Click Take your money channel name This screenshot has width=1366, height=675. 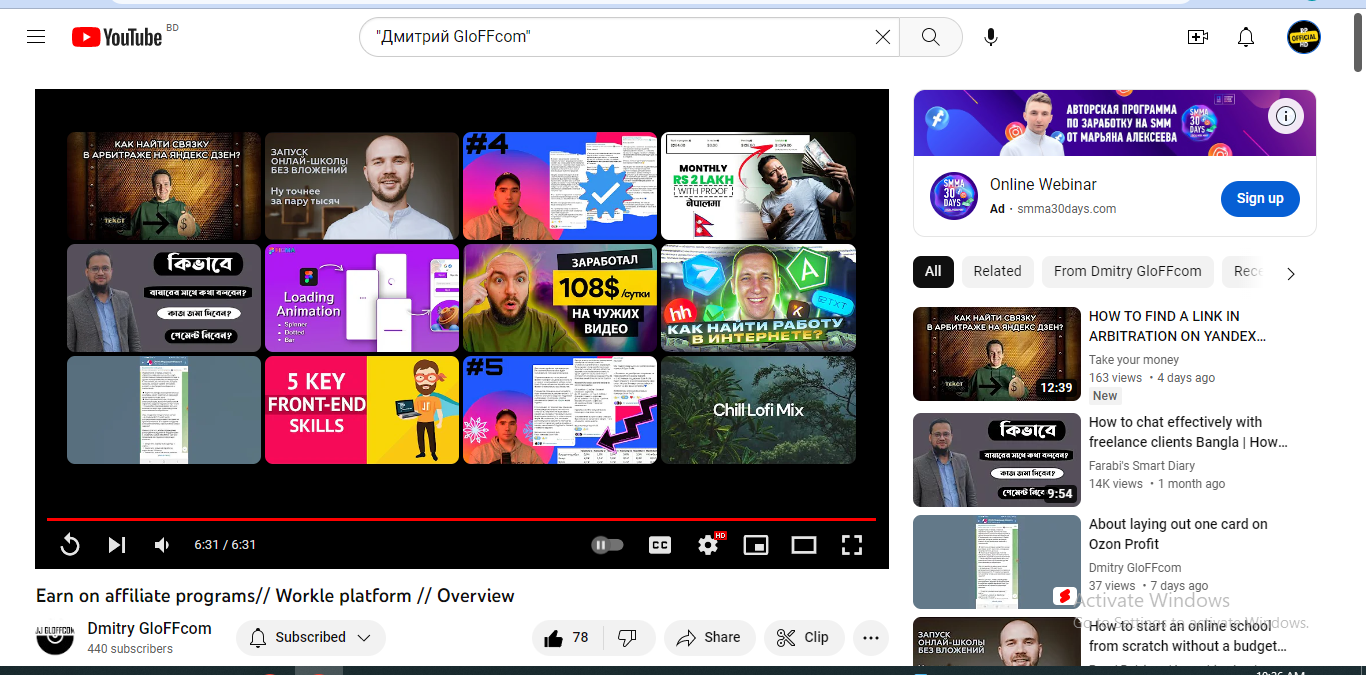pos(1134,360)
